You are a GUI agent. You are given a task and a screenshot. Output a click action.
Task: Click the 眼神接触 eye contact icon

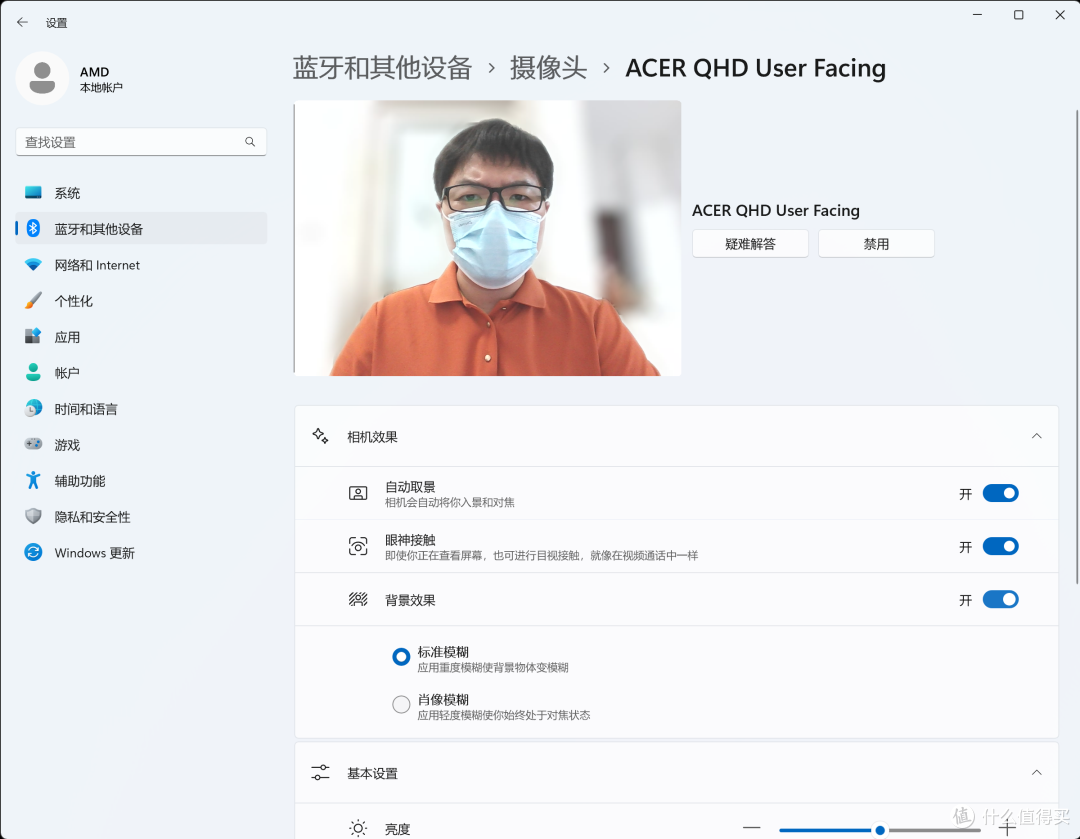(x=358, y=546)
